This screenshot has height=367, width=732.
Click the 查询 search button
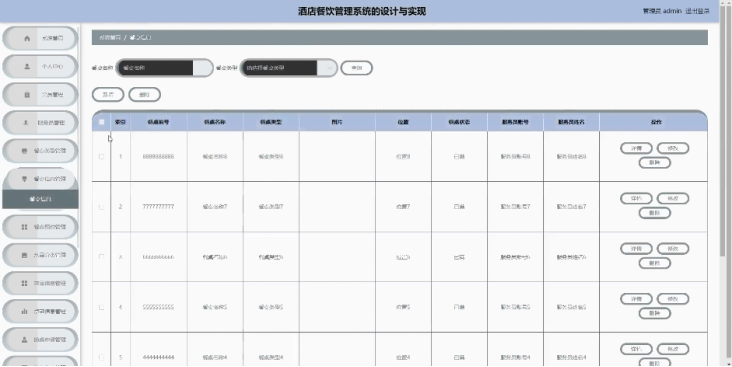click(x=357, y=68)
